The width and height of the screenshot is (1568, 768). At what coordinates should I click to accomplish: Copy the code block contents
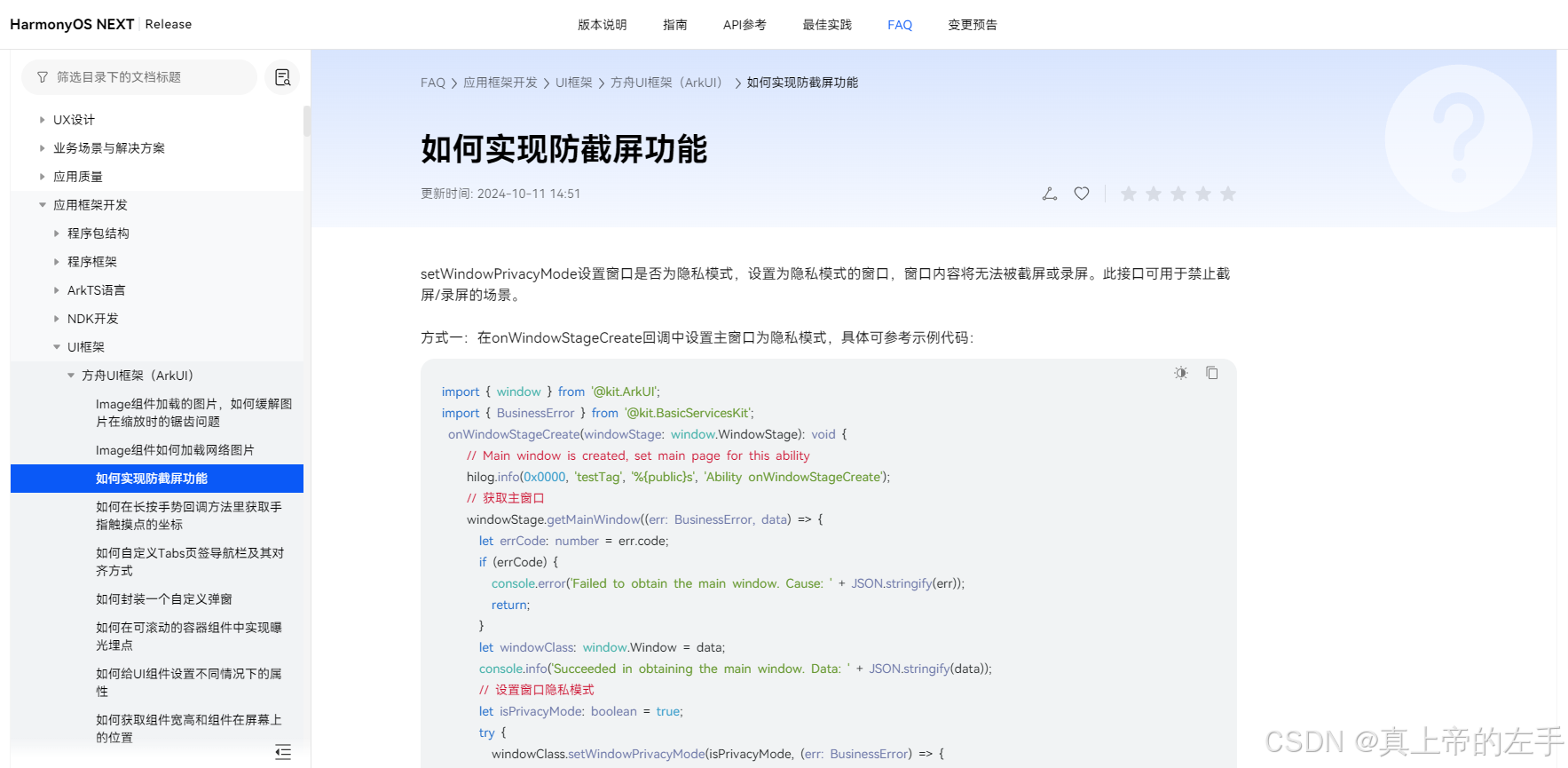click(x=1212, y=373)
